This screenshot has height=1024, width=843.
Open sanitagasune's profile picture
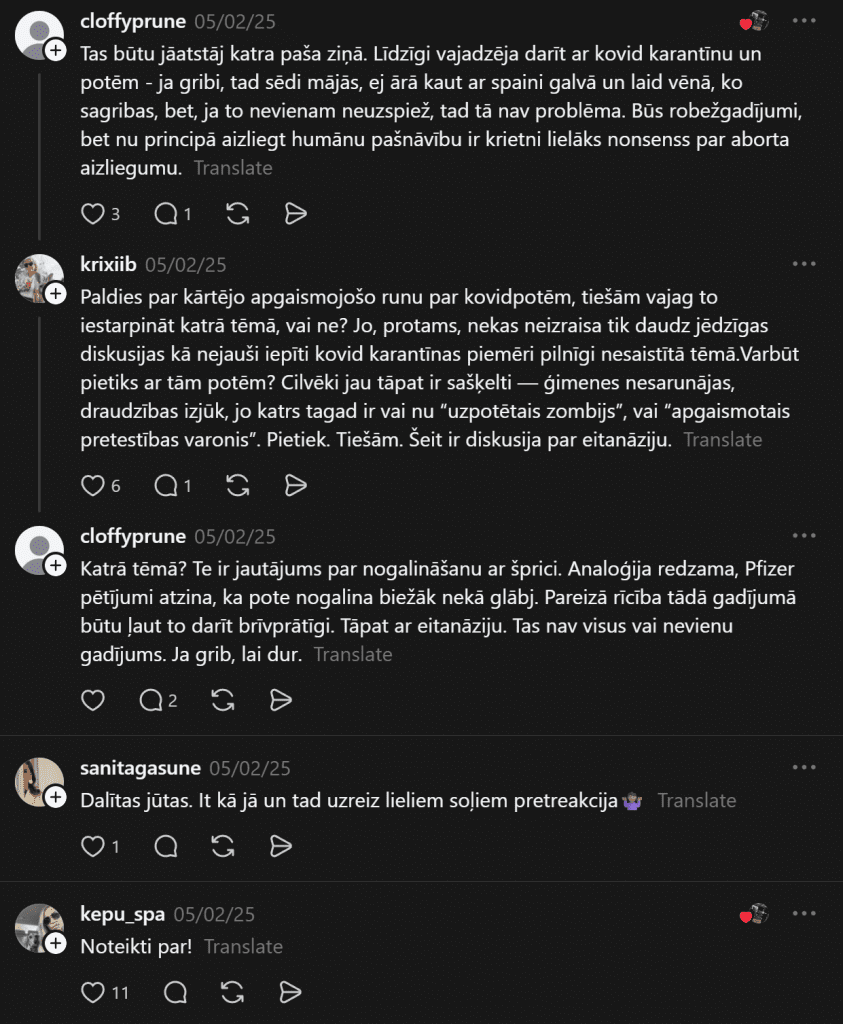pyautogui.click(x=38, y=781)
